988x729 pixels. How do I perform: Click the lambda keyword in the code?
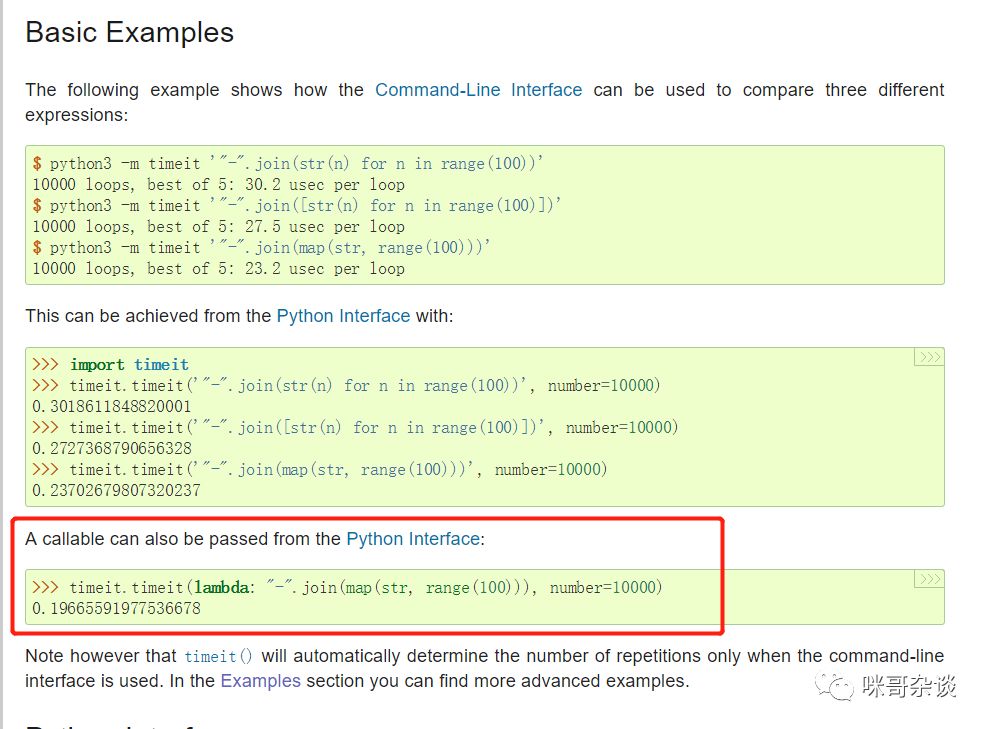[x=221, y=588]
